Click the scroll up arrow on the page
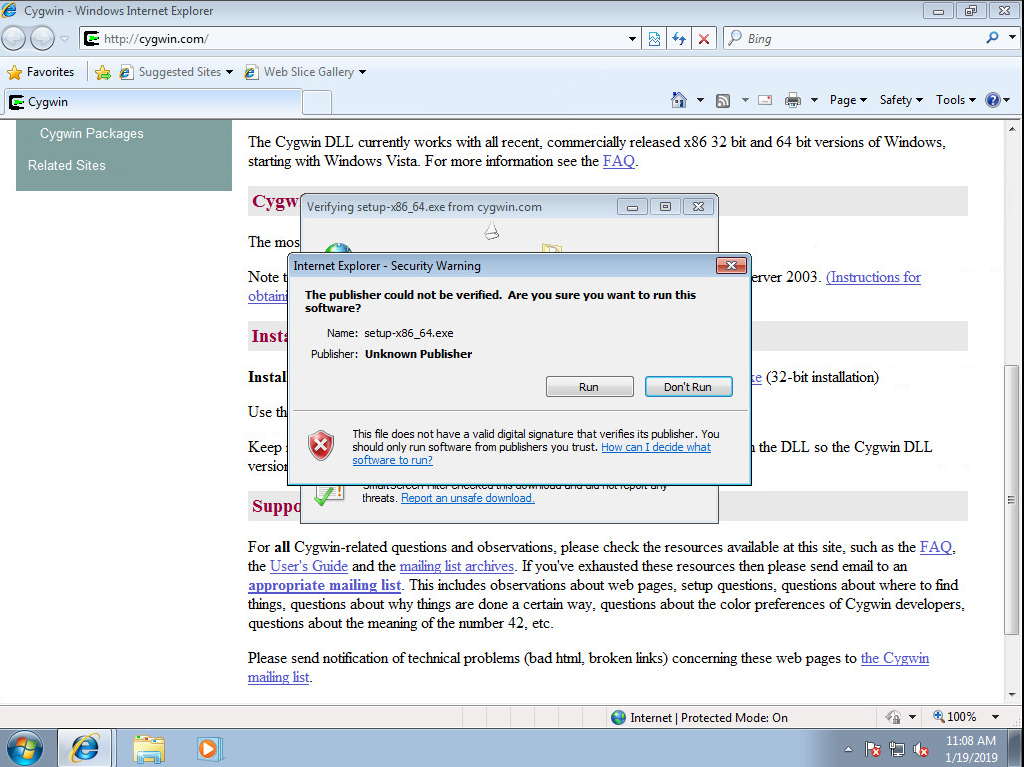1024x767 pixels. (1012, 129)
